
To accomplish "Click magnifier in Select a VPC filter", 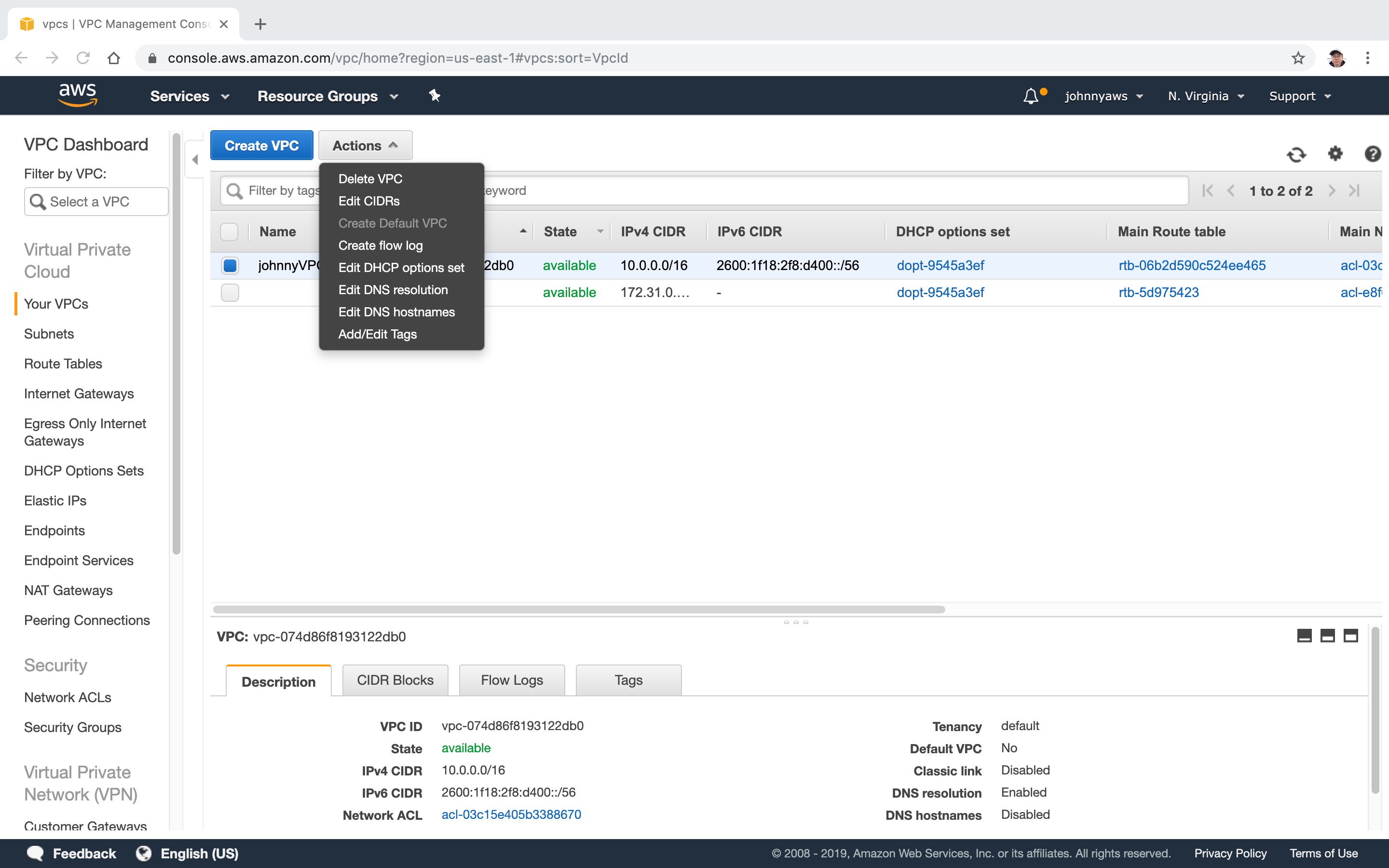I will (x=38, y=202).
